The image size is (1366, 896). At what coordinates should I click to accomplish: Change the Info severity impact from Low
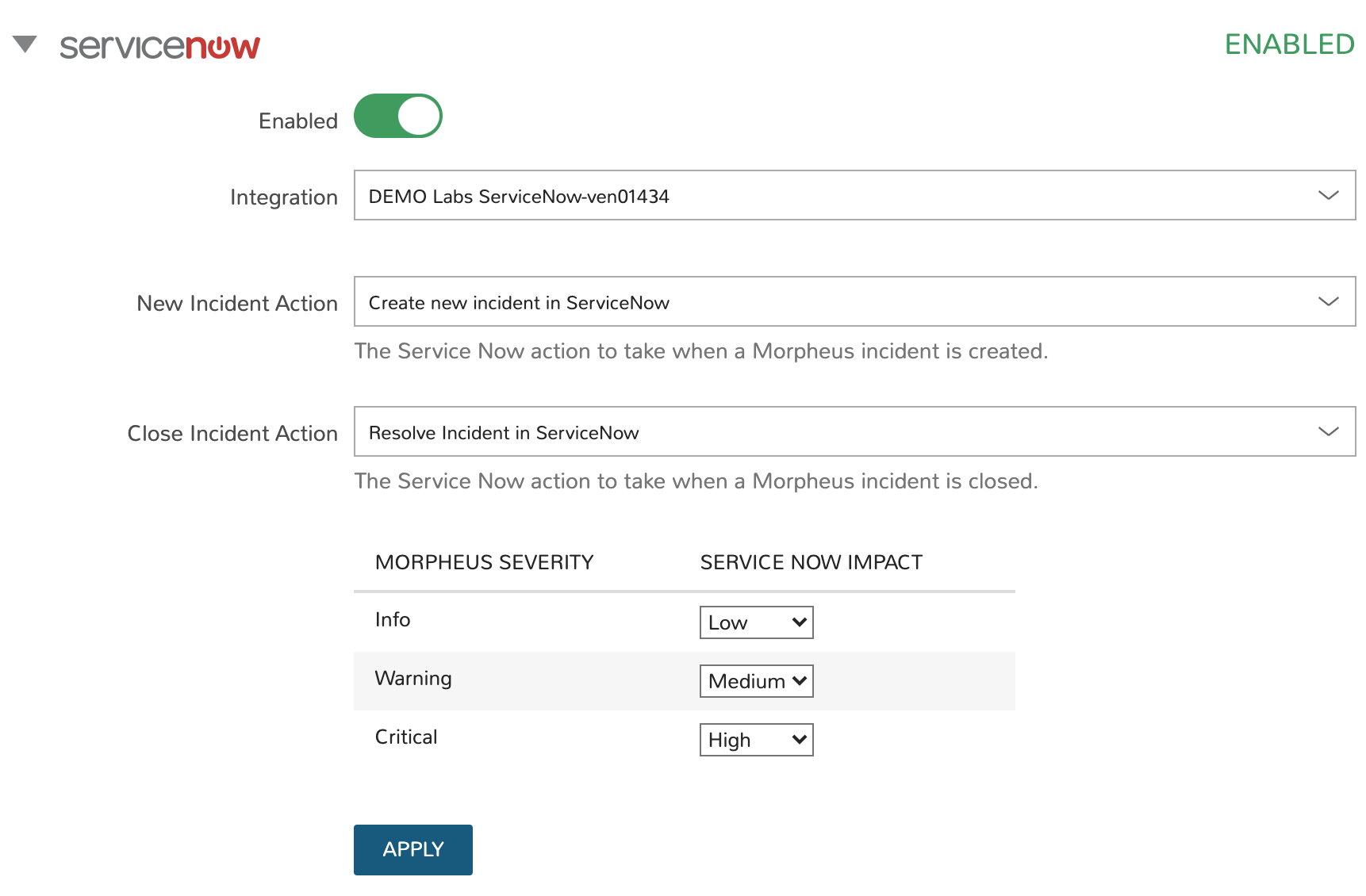pos(756,622)
